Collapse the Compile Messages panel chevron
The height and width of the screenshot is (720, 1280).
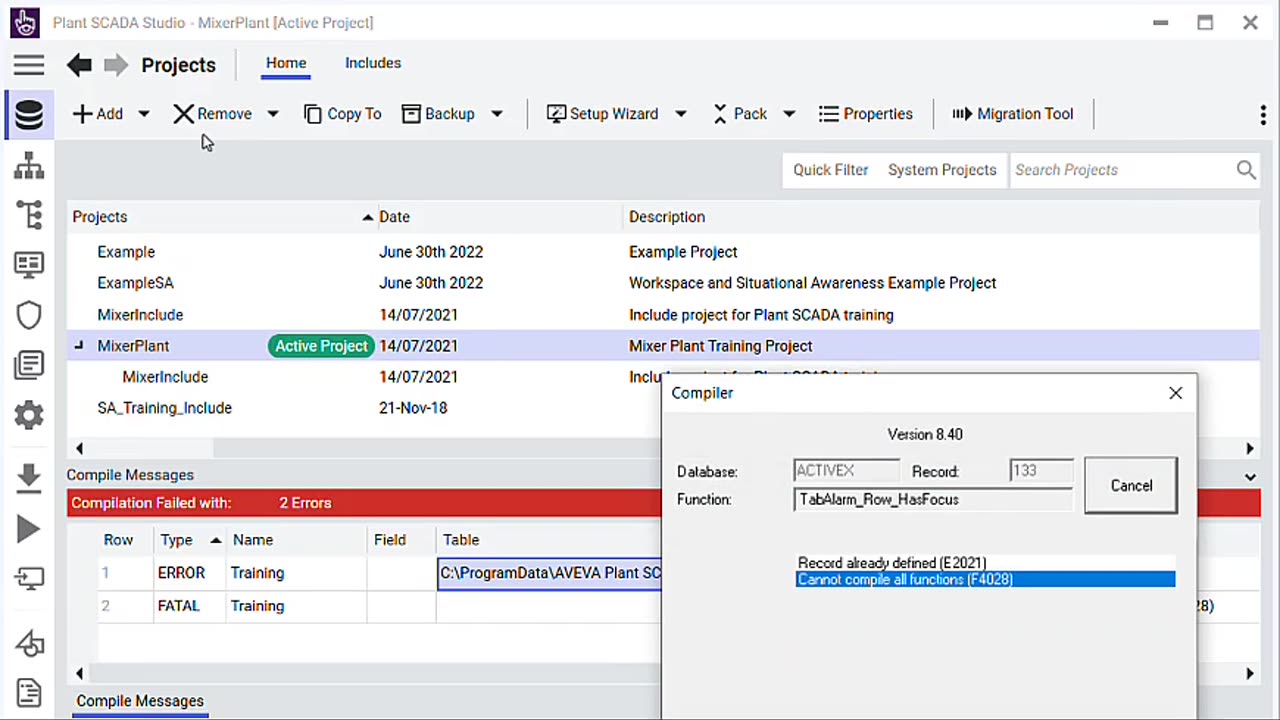pos(1250,477)
